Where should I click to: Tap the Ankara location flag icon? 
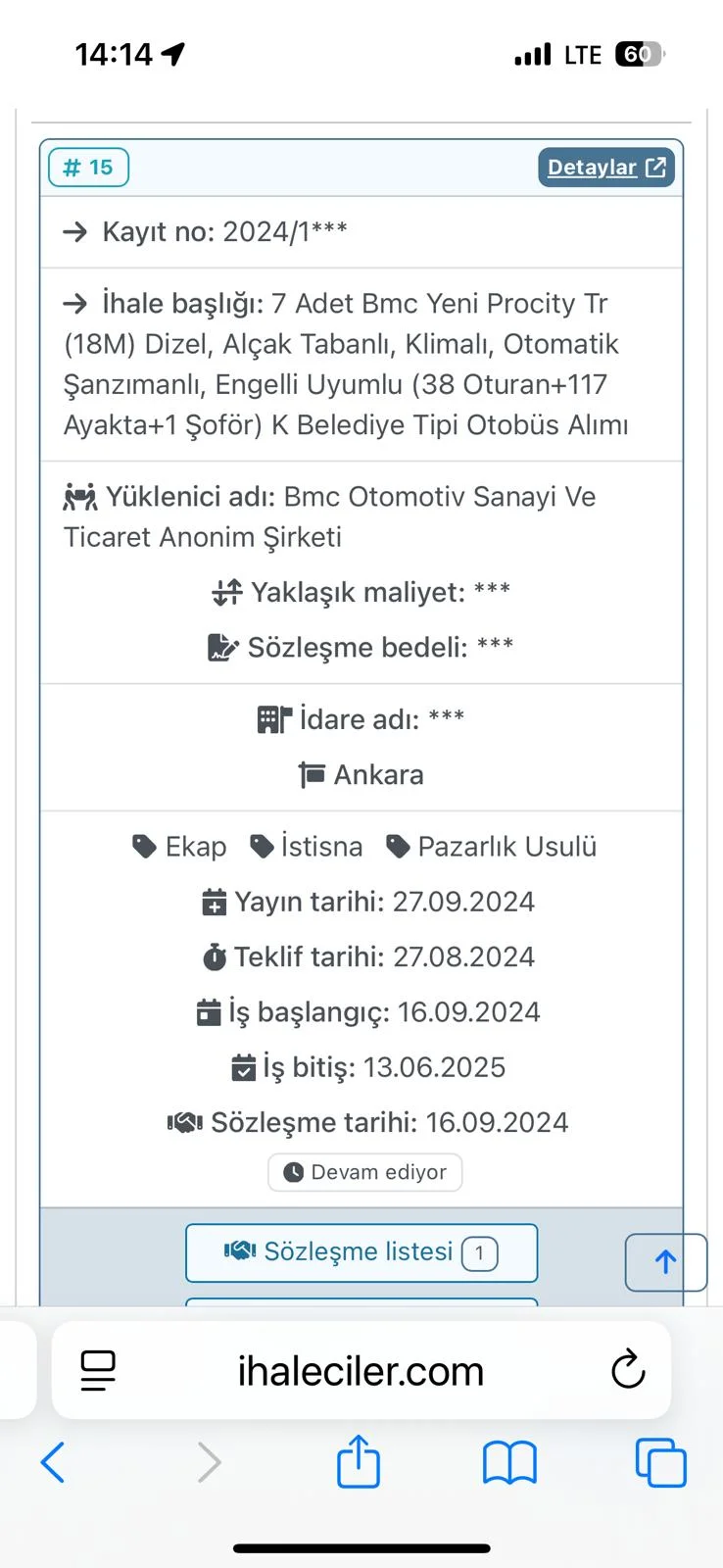(312, 775)
